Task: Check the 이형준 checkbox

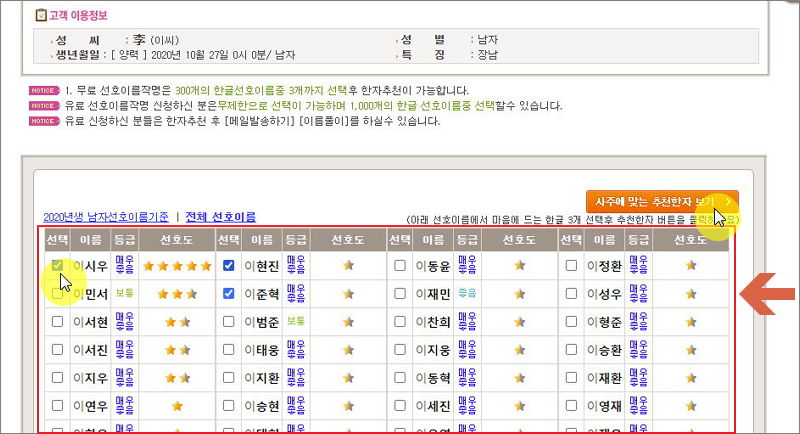Action: coord(571,322)
